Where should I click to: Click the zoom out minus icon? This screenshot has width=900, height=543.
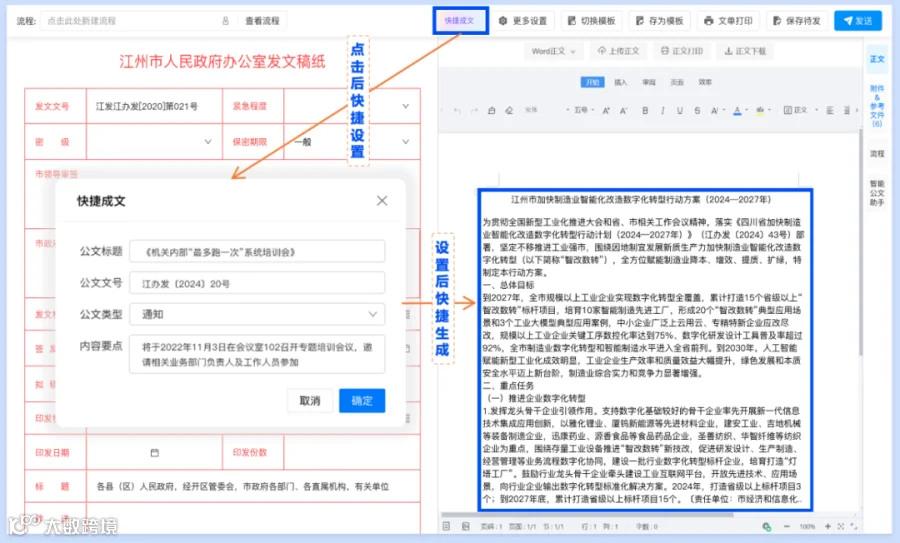pyautogui.click(x=786, y=526)
